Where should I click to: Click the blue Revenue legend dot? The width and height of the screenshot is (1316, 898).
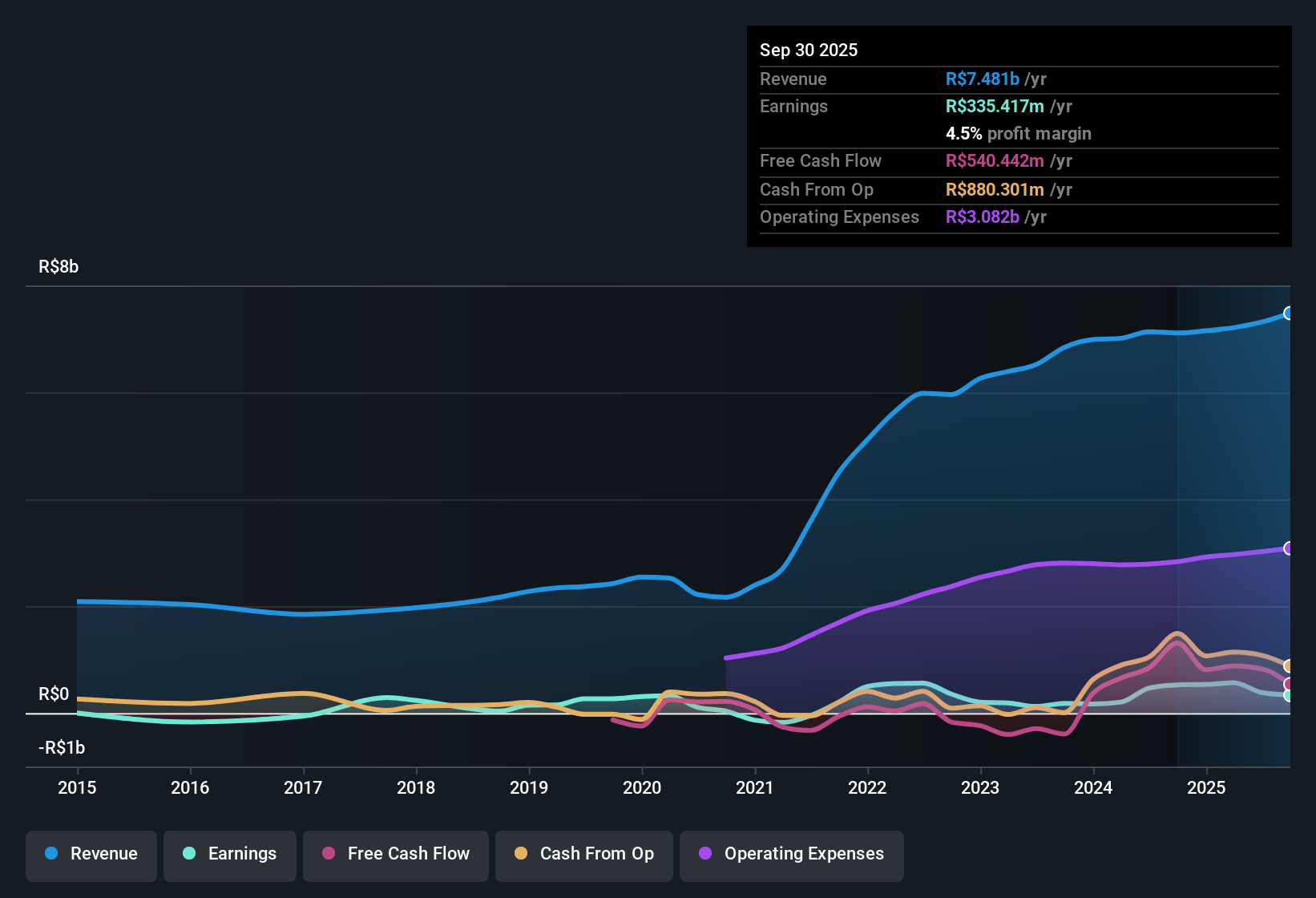(x=50, y=854)
